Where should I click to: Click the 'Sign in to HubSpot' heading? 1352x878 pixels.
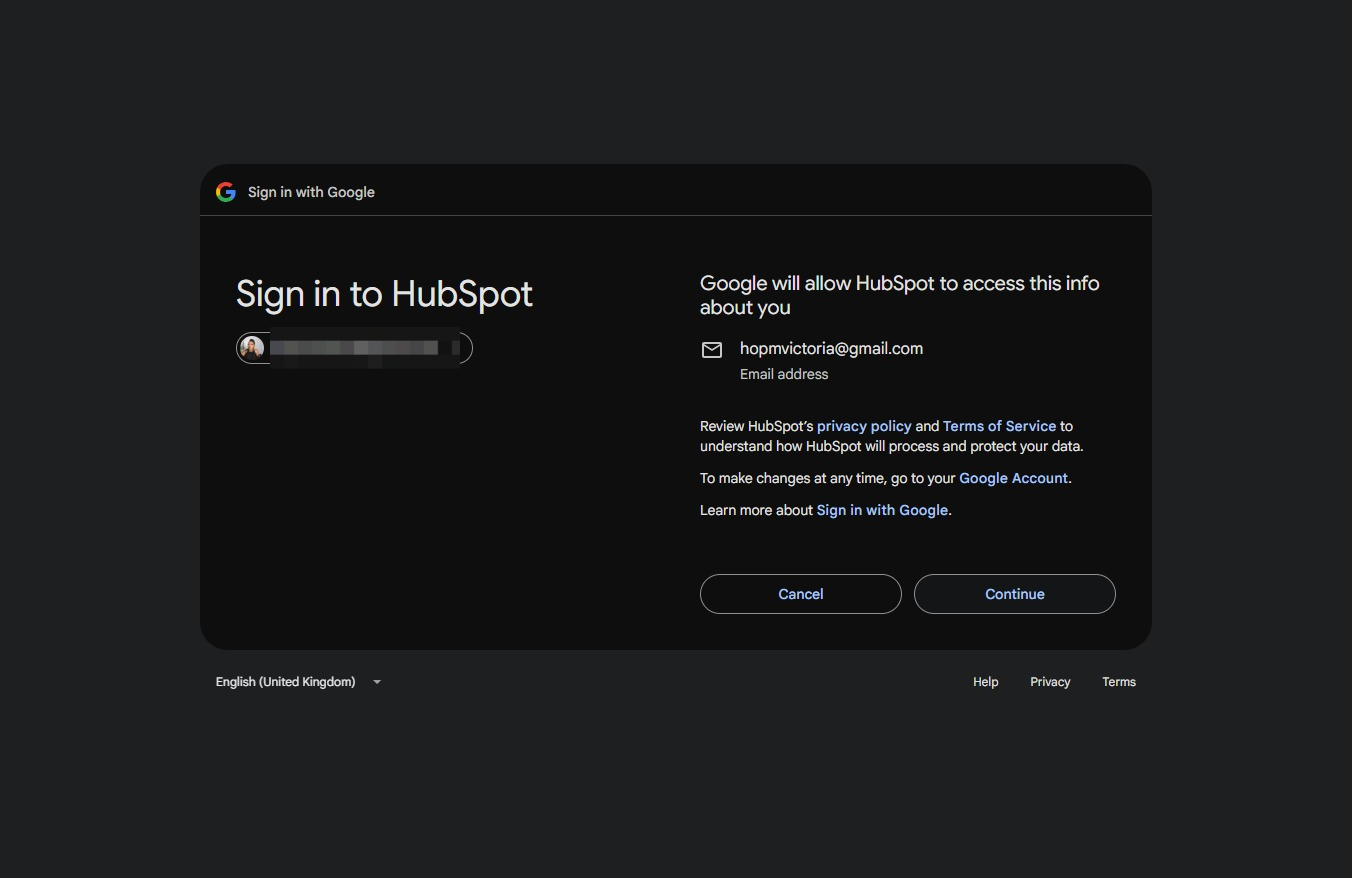384,294
